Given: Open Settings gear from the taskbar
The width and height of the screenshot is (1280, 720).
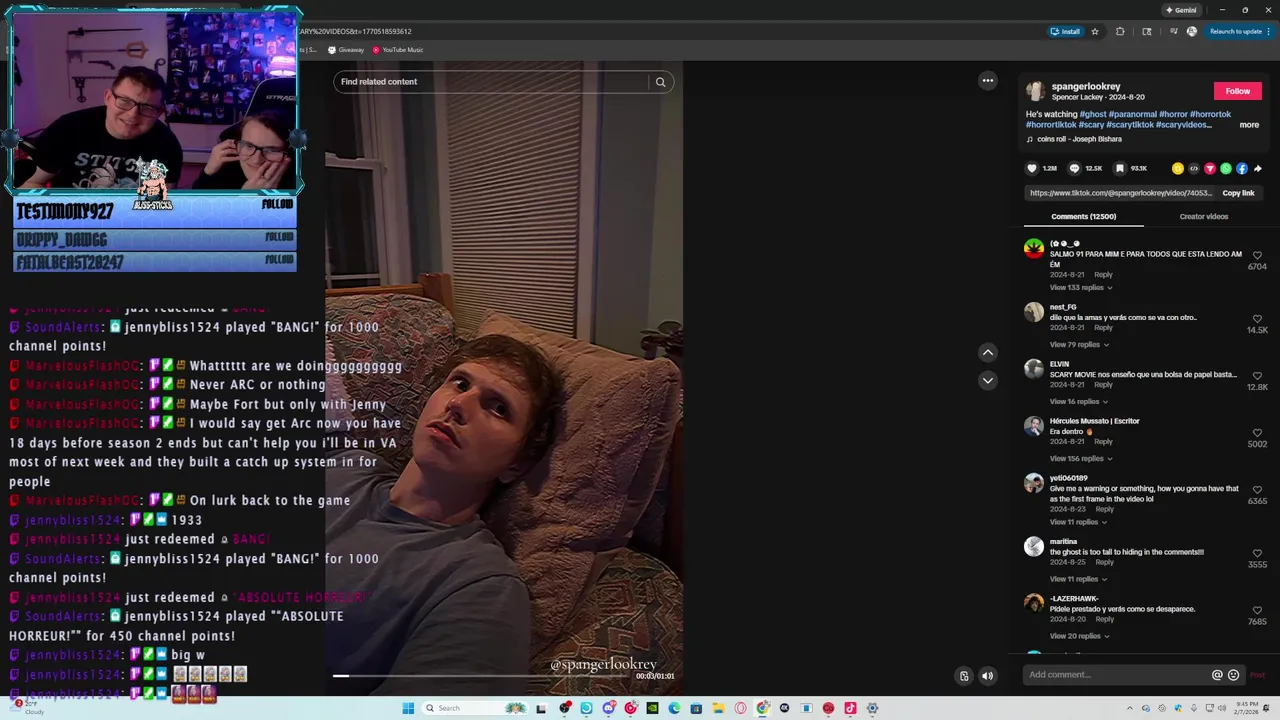Looking at the screenshot, I should (872, 708).
